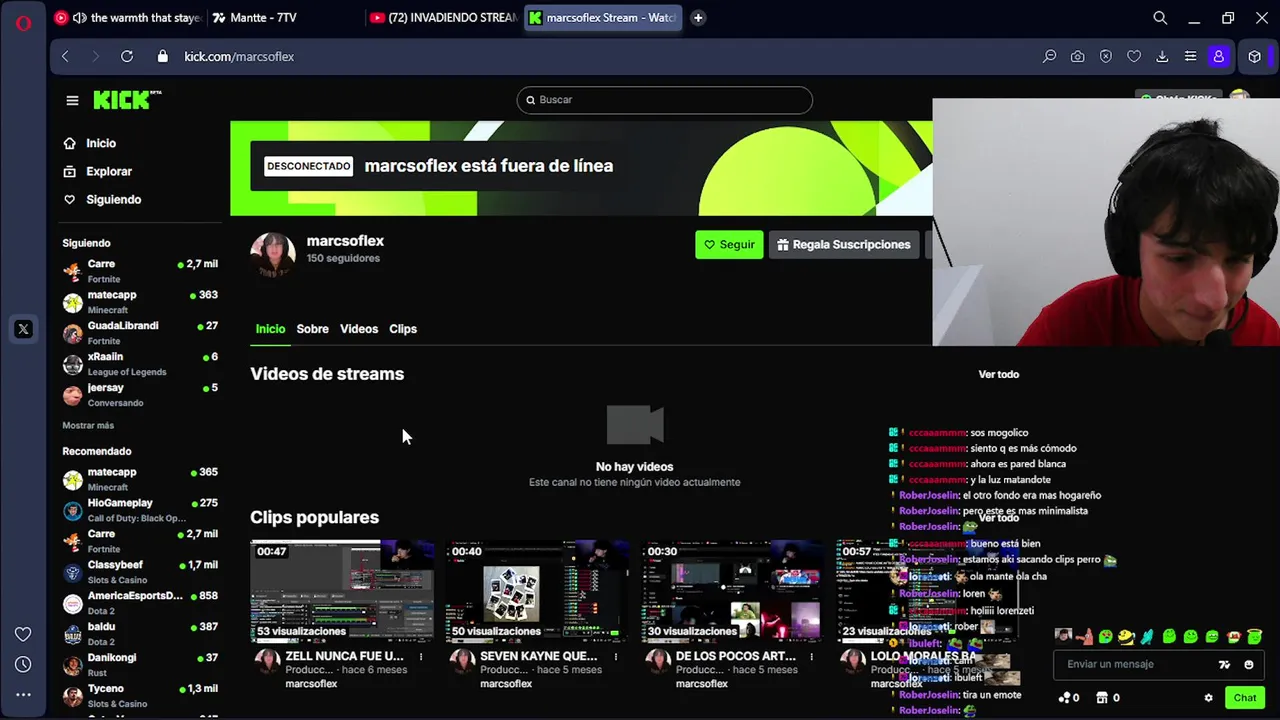Screen dimensions: 1280x720
Task: Open baldu recommended channel
Action: [x=140, y=634]
